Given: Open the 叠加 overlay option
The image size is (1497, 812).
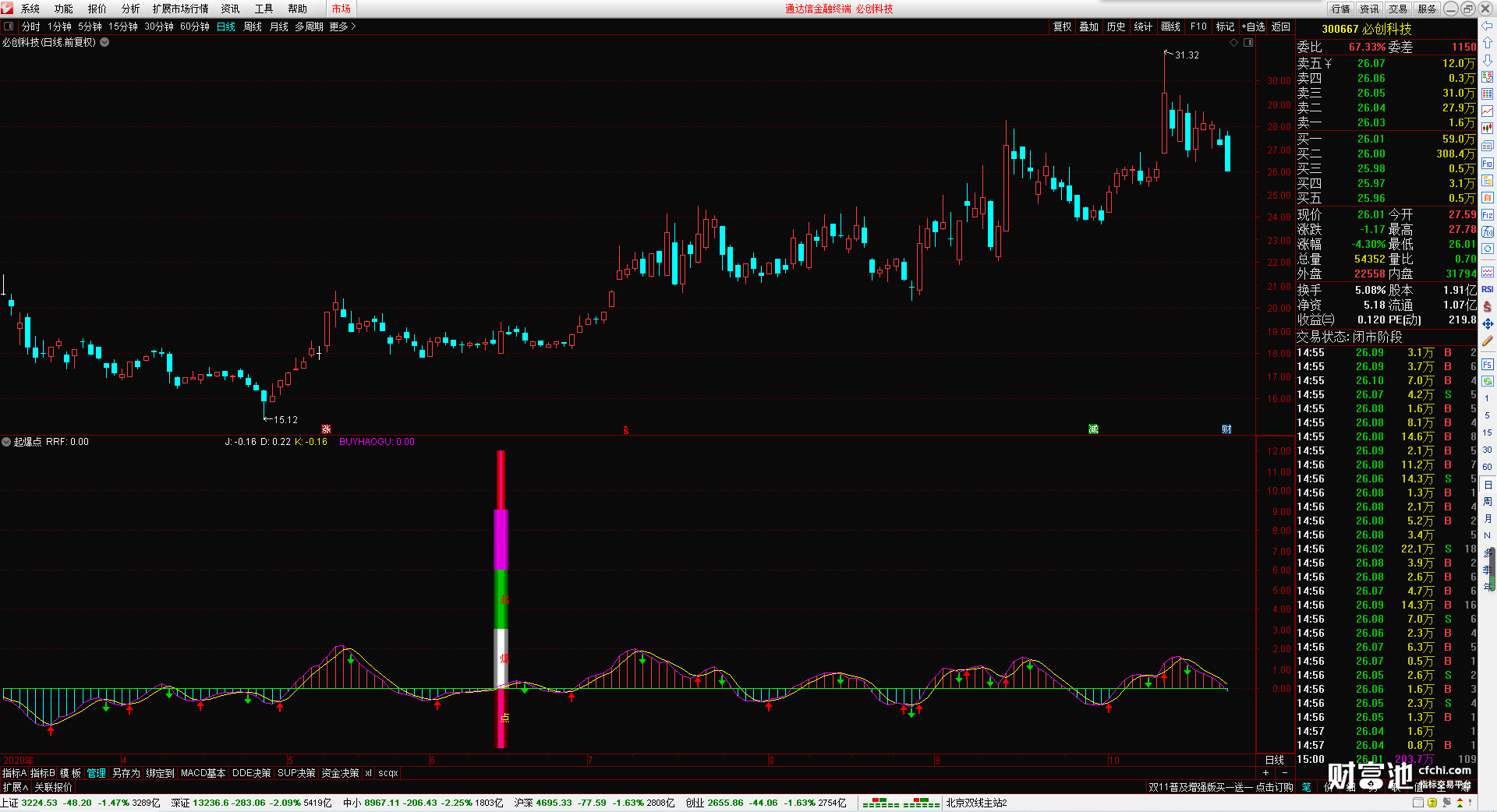Looking at the screenshot, I should [1089, 26].
